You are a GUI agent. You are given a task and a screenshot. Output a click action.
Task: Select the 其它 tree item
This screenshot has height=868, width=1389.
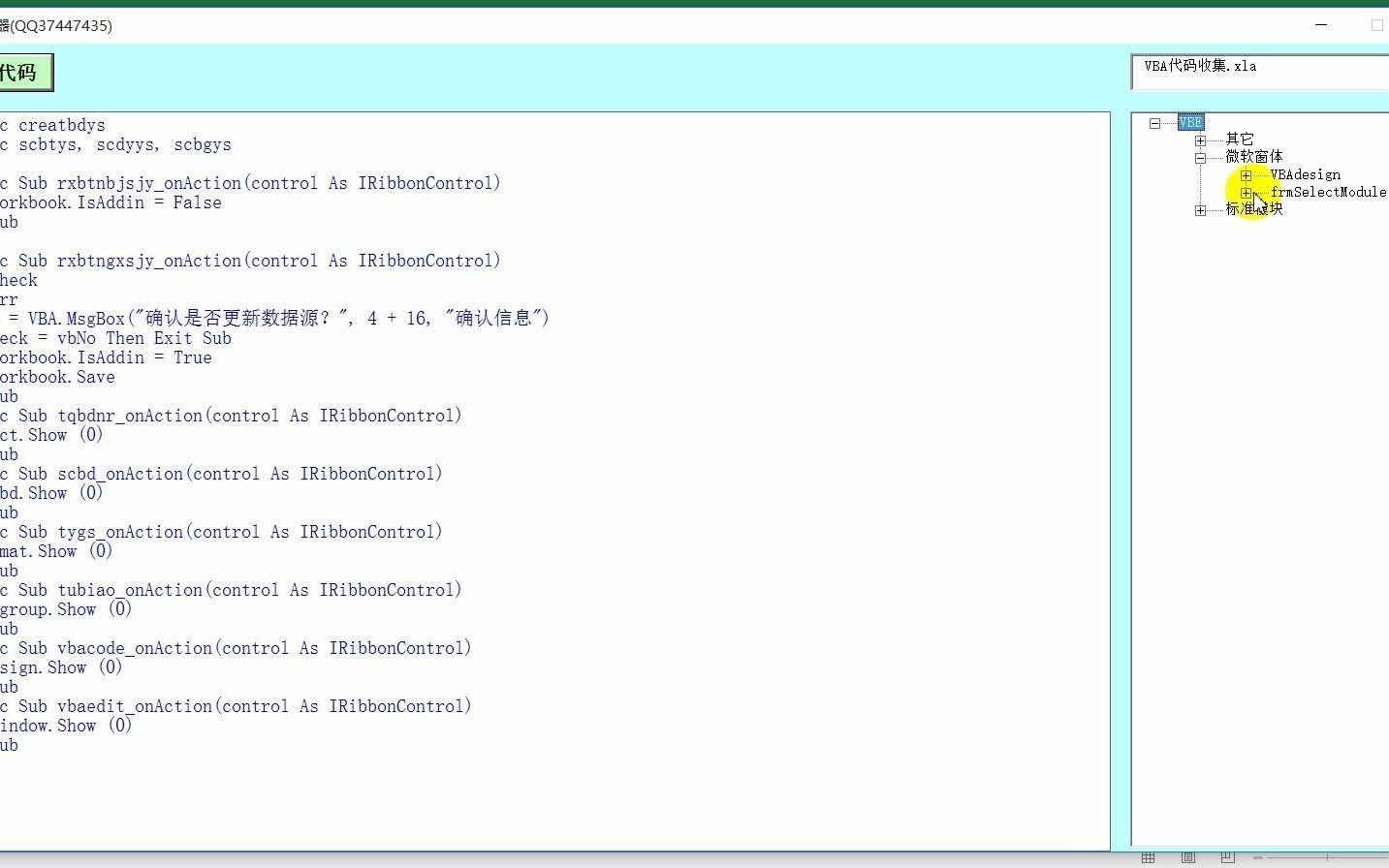point(1238,139)
